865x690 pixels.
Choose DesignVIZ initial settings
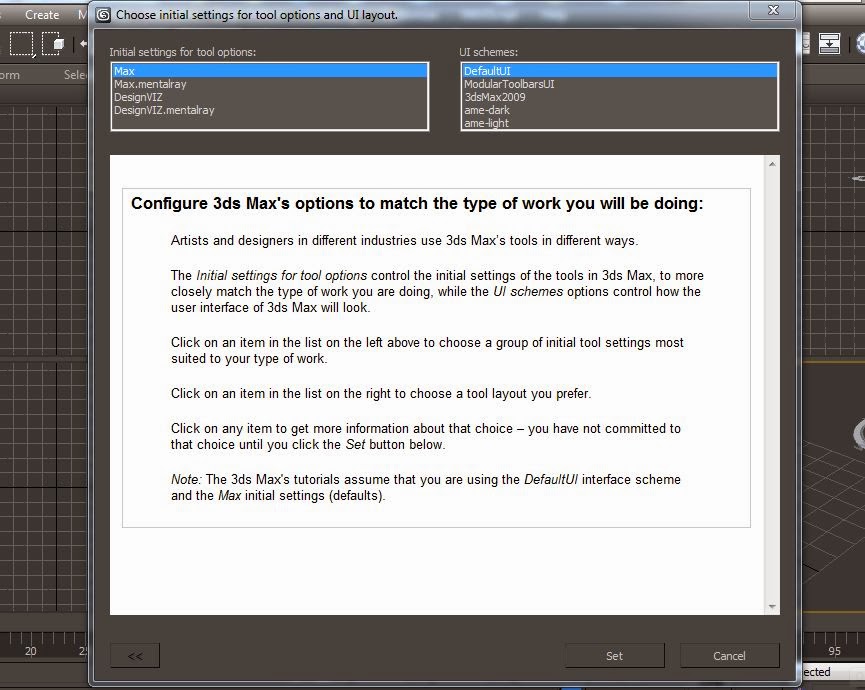coord(270,97)
